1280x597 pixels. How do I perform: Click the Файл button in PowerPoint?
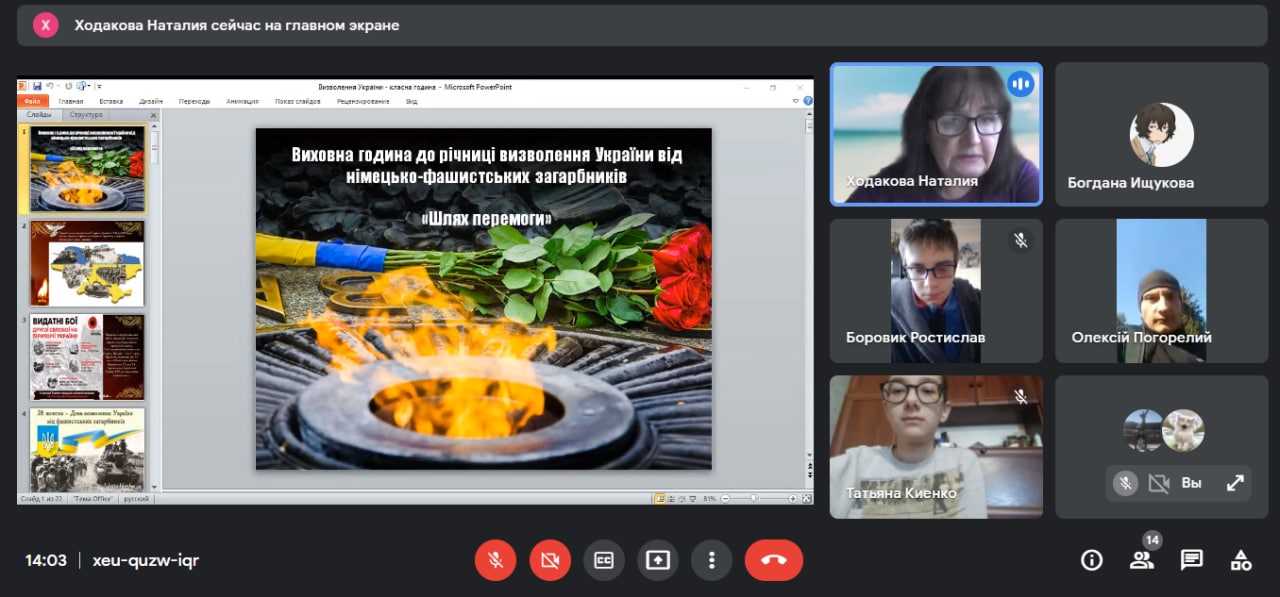(32, 101)
